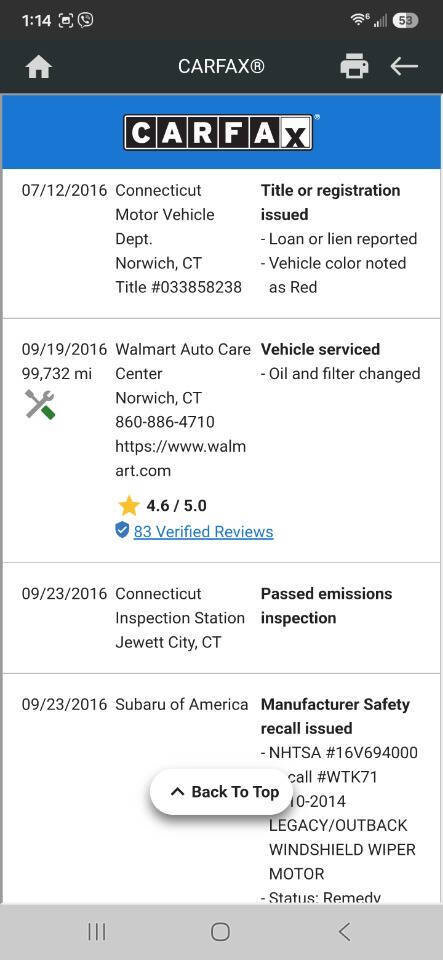Tap the wrench and screwdriver service icon
443x960 pixels.
[x=40, y=404]
